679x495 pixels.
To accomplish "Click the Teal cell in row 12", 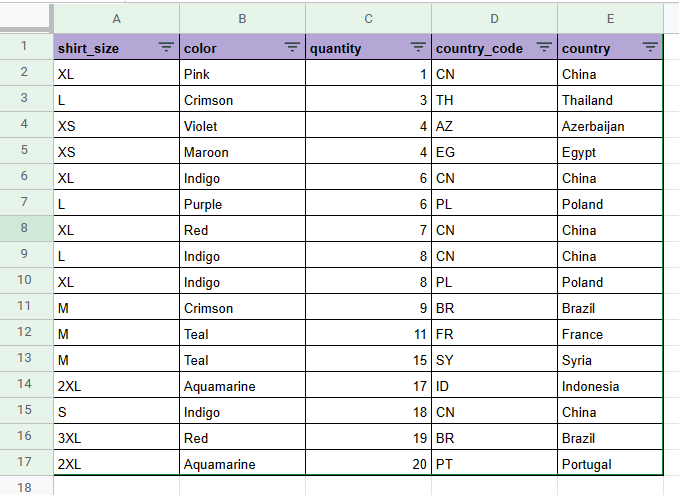I will tap(242, 333).
